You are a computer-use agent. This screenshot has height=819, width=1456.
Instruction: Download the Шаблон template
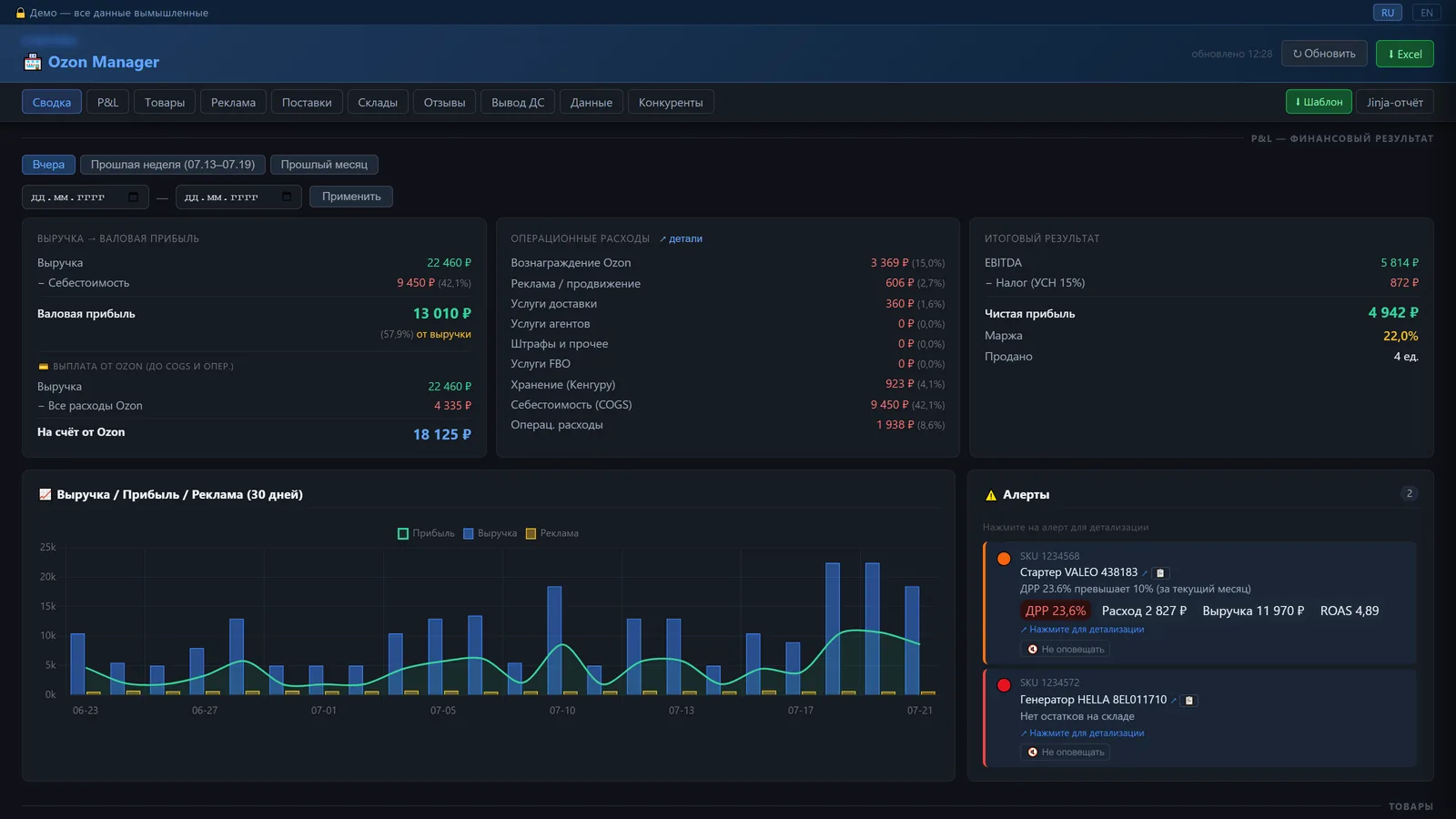point(1319,102)
